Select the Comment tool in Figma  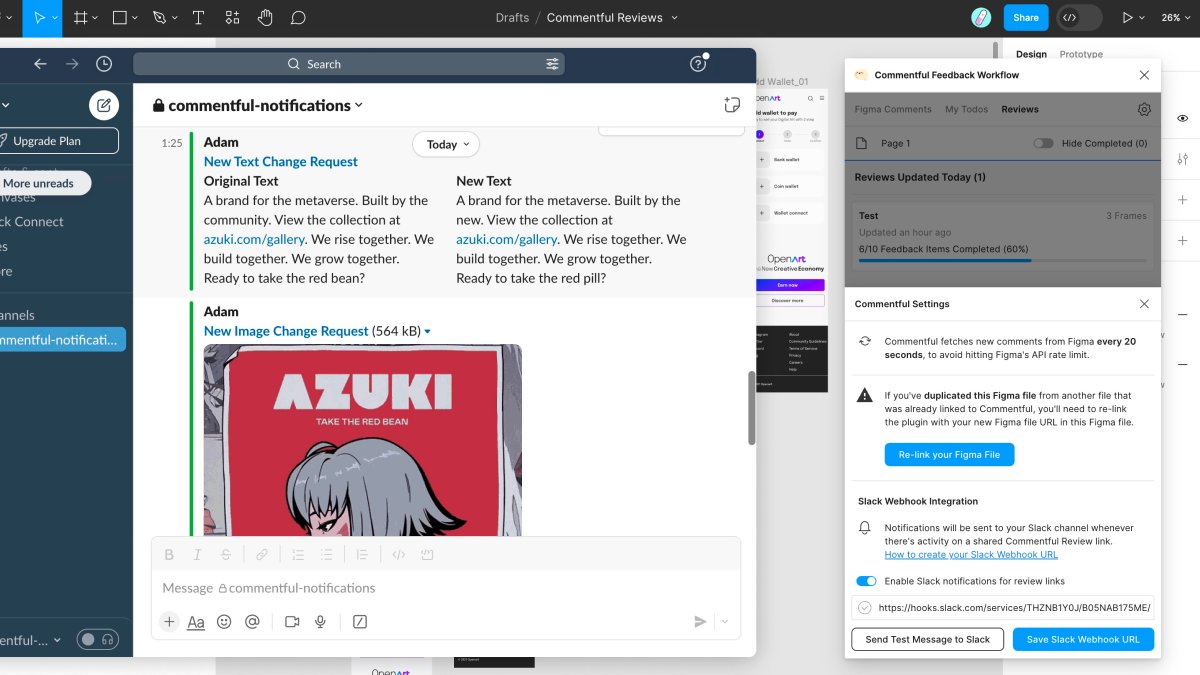298,18
